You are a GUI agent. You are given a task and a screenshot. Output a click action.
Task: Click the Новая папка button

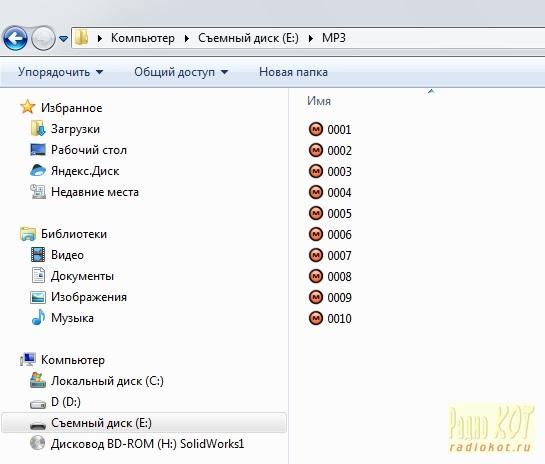tap(293, 72)
